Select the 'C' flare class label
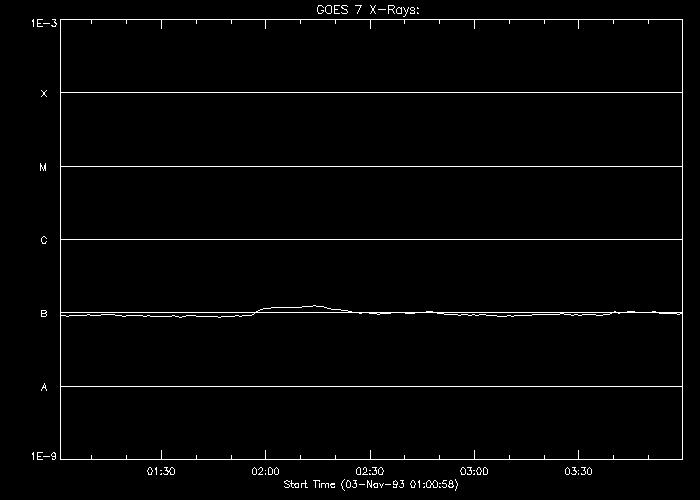 (x=44, y=241)
